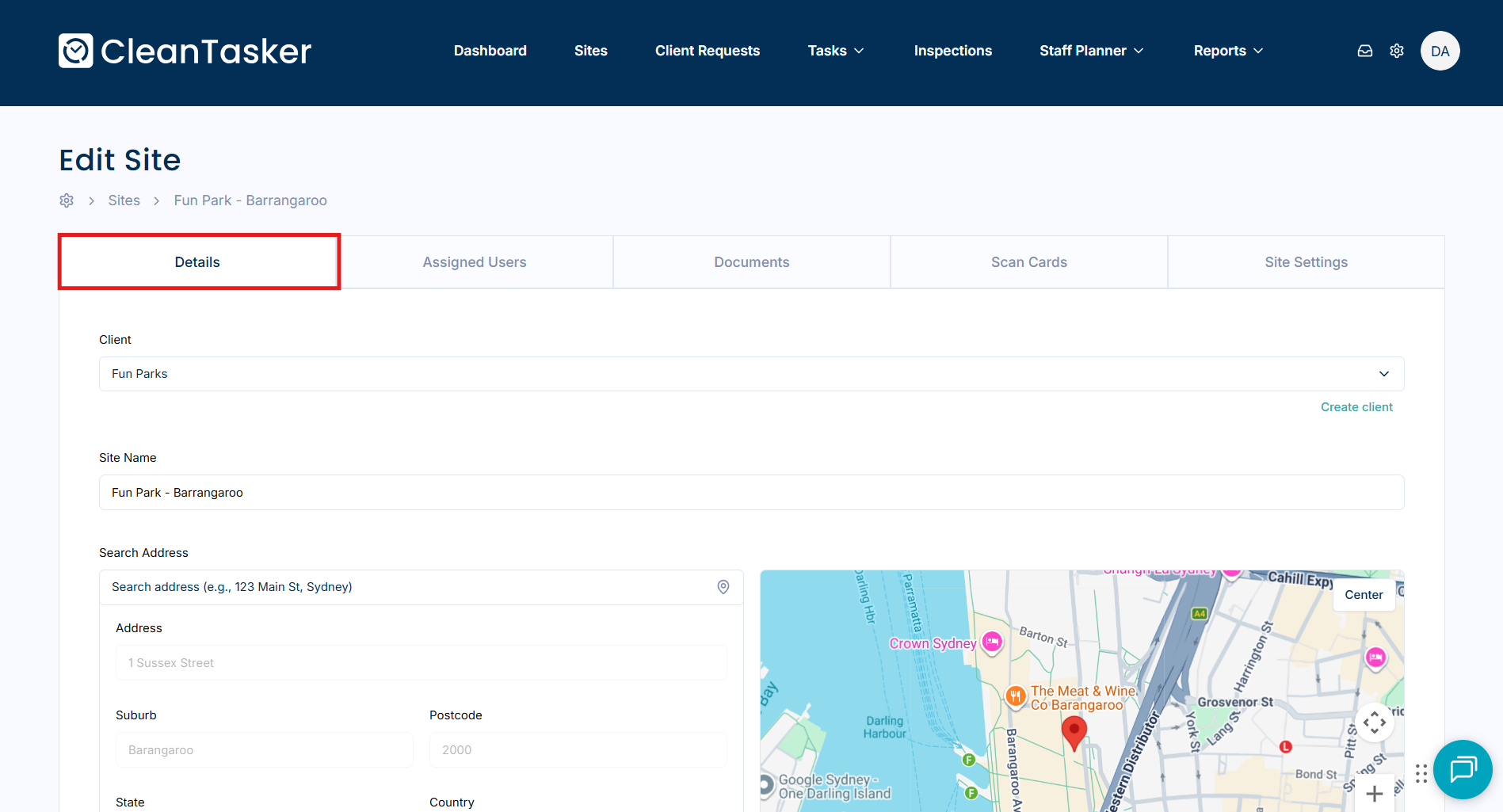1503x812 pixels.
Task: Click the location pin in address search
Action: pyautogui.click(x=723, y=587)
